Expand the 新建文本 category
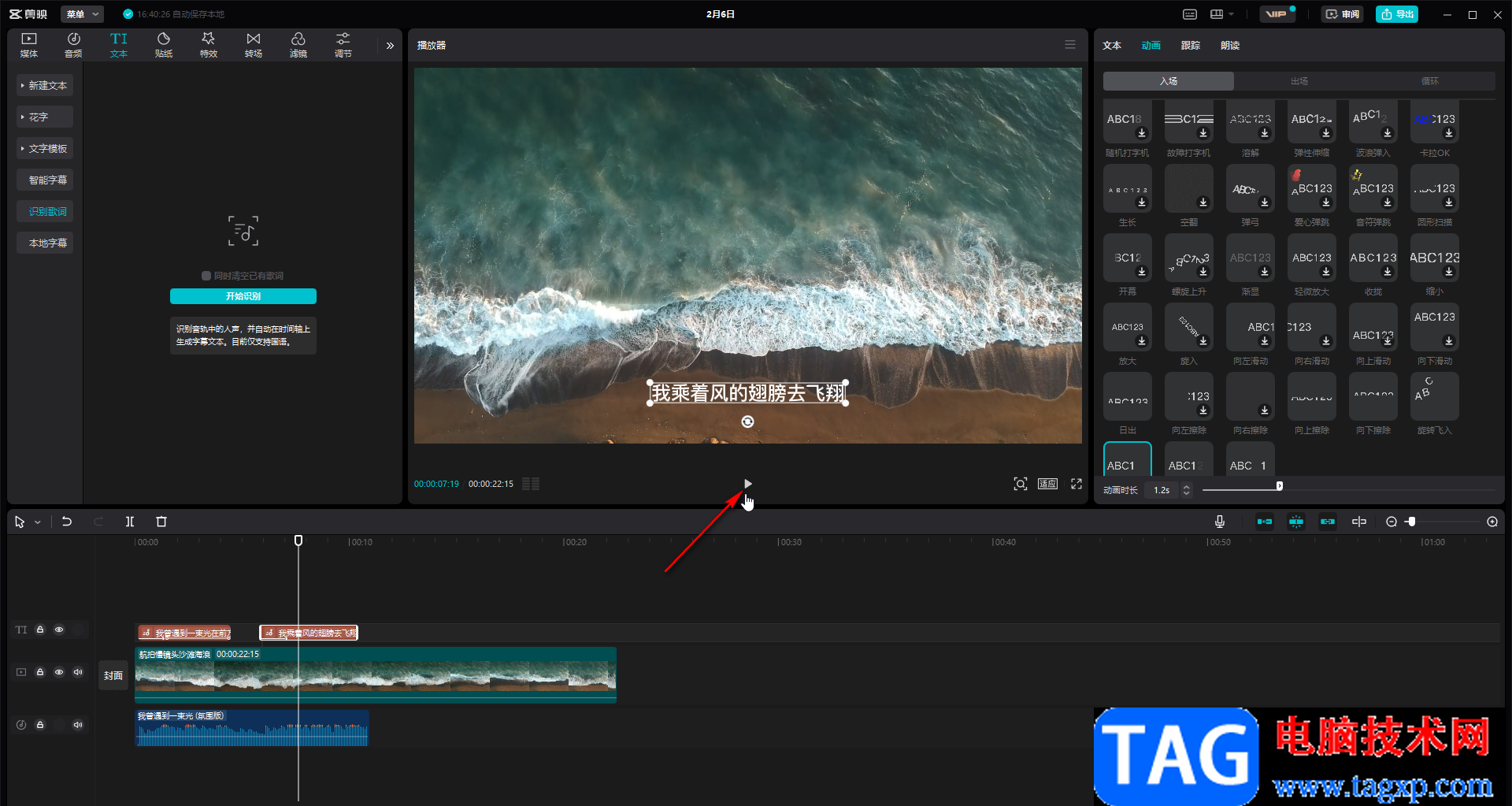This screenshot has width=1512, height=806. (45, 85)
